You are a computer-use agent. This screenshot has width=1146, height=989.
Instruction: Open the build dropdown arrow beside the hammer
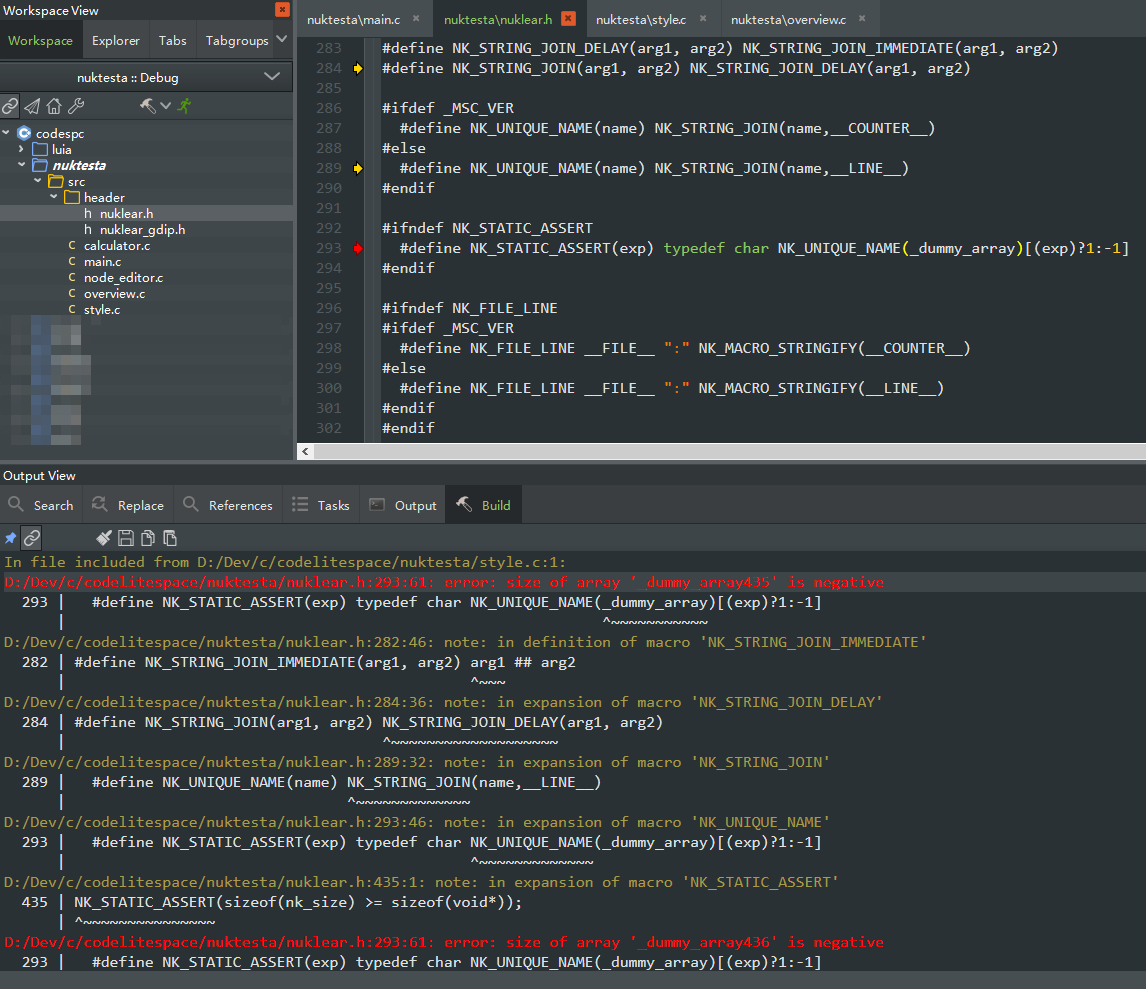click(164, 105)
